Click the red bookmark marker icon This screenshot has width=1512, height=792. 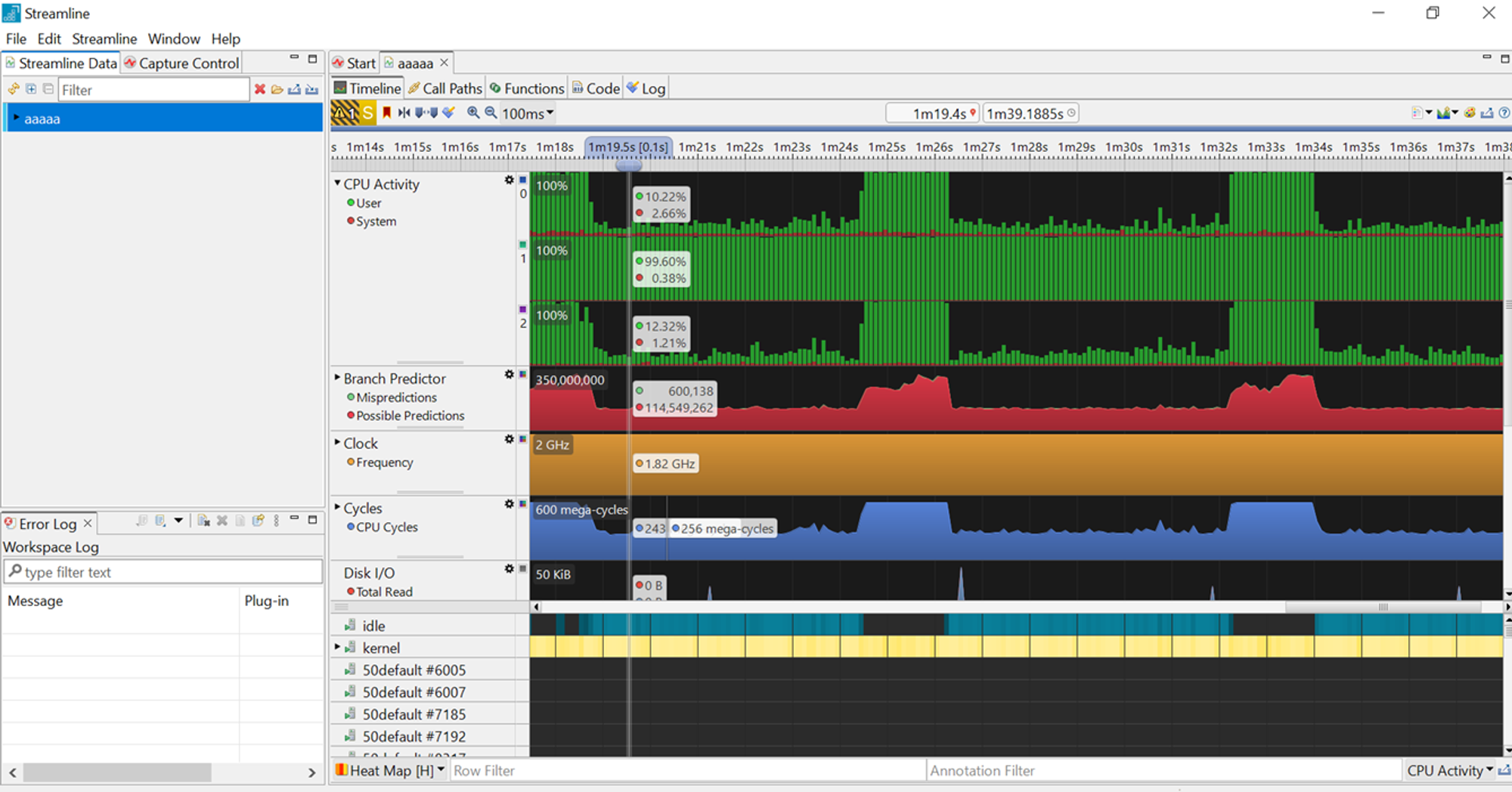click(387, 113)
